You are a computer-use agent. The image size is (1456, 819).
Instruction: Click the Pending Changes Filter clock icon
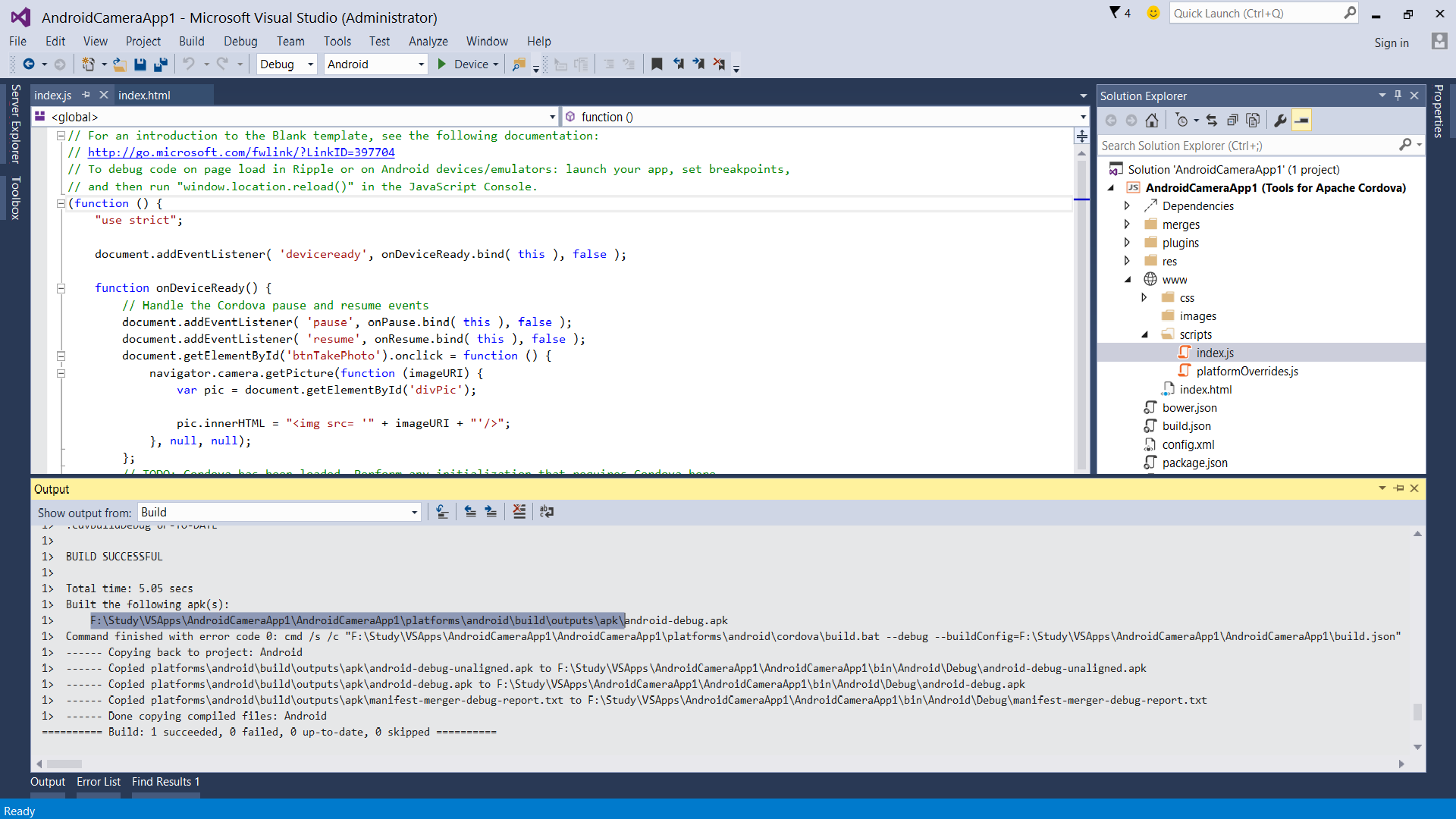coord(1181,120)
